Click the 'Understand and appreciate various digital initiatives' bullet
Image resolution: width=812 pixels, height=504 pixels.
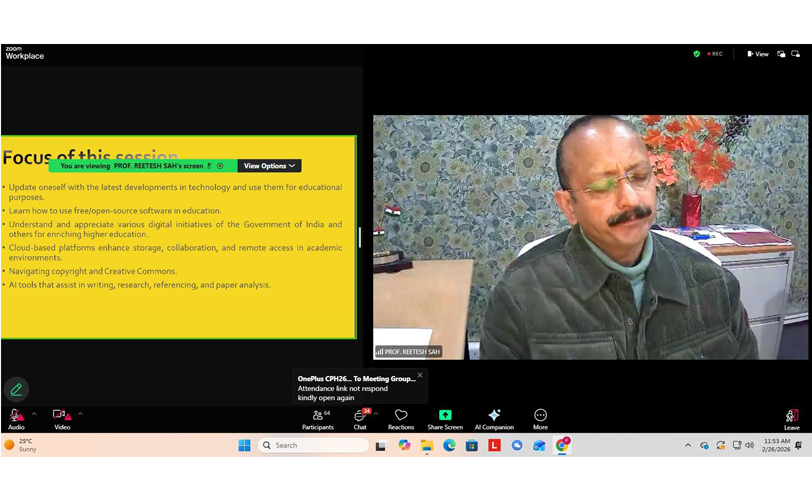click(175, 229)
